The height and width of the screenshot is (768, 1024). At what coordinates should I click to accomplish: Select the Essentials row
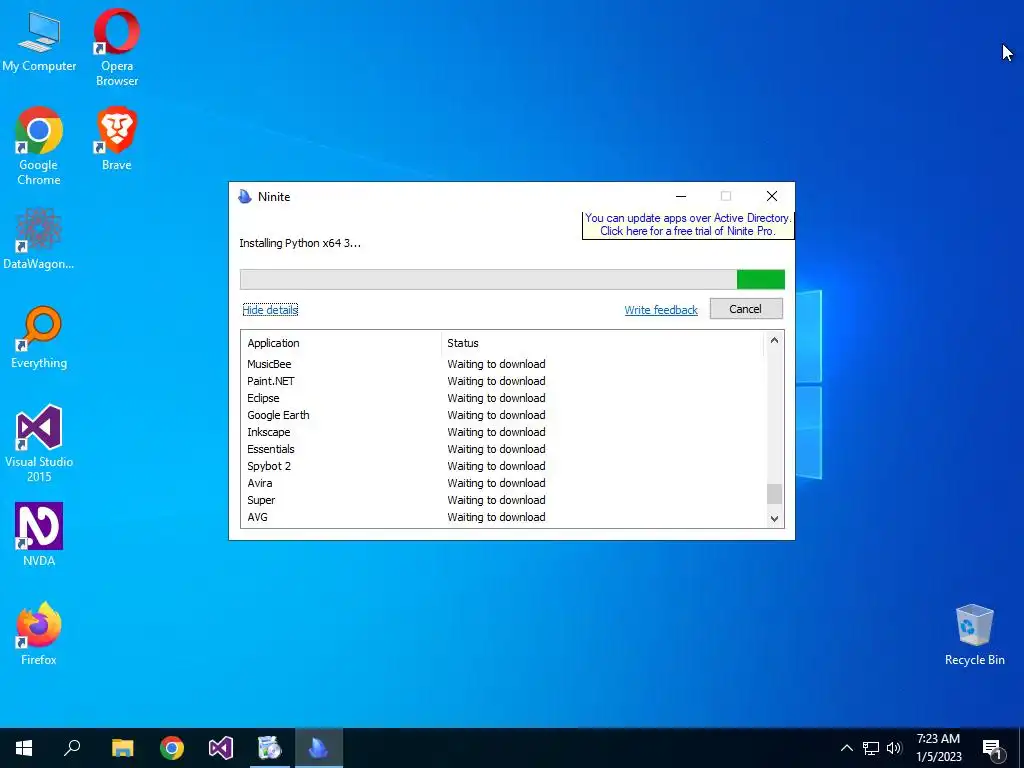(x=503, y=449)
